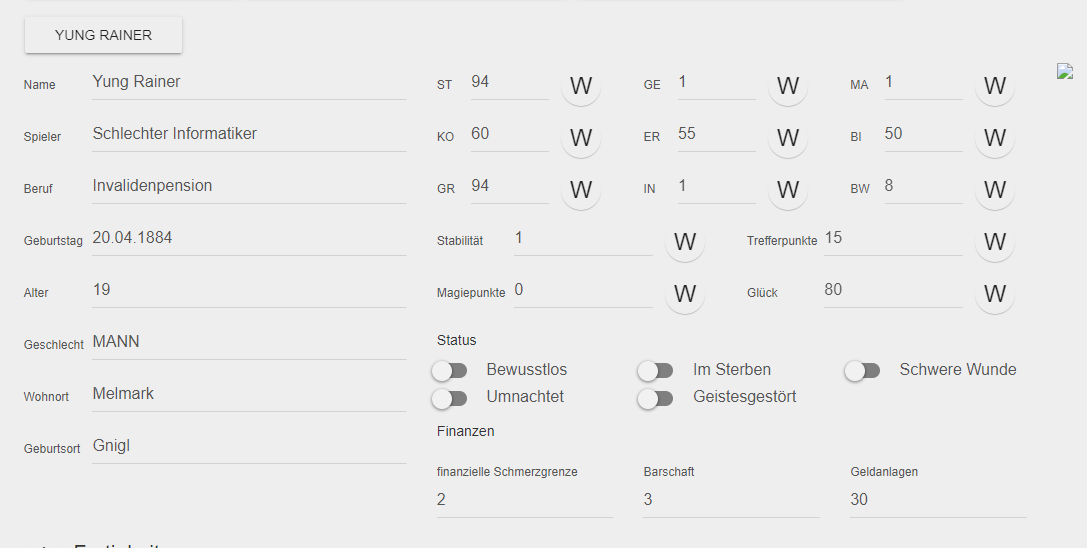Image resolution: width=1087 pixels, height=548 pixels.
Task: Roll the W button beside MA
Action: (x=995, y=86)
